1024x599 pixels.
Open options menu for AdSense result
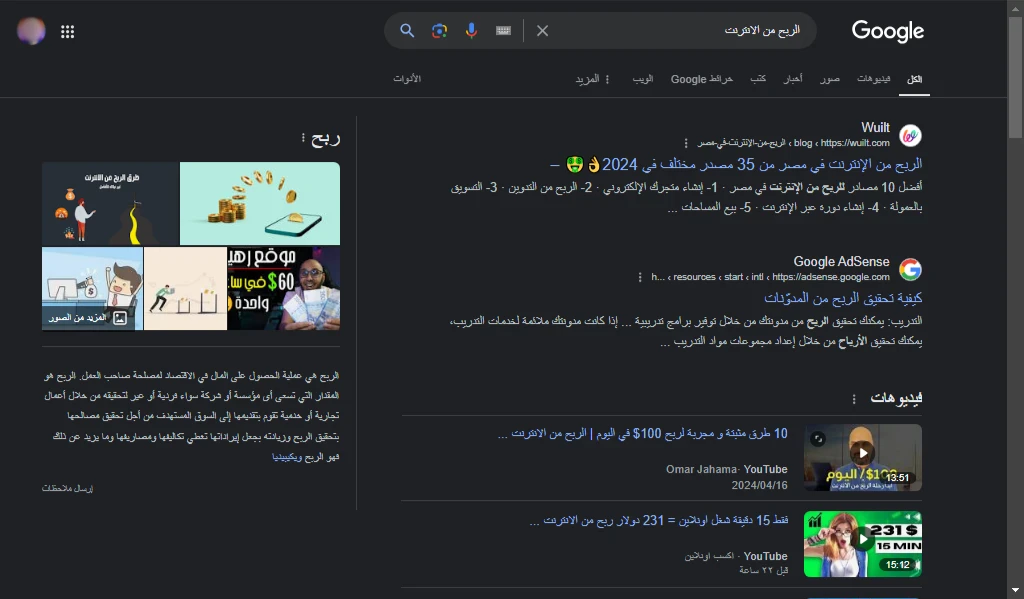pyautogui.click(x=640, y=277)
